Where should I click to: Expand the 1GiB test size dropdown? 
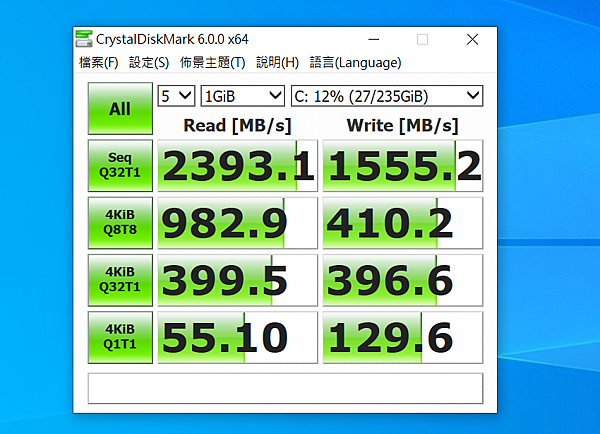click(x=243, y=96)
